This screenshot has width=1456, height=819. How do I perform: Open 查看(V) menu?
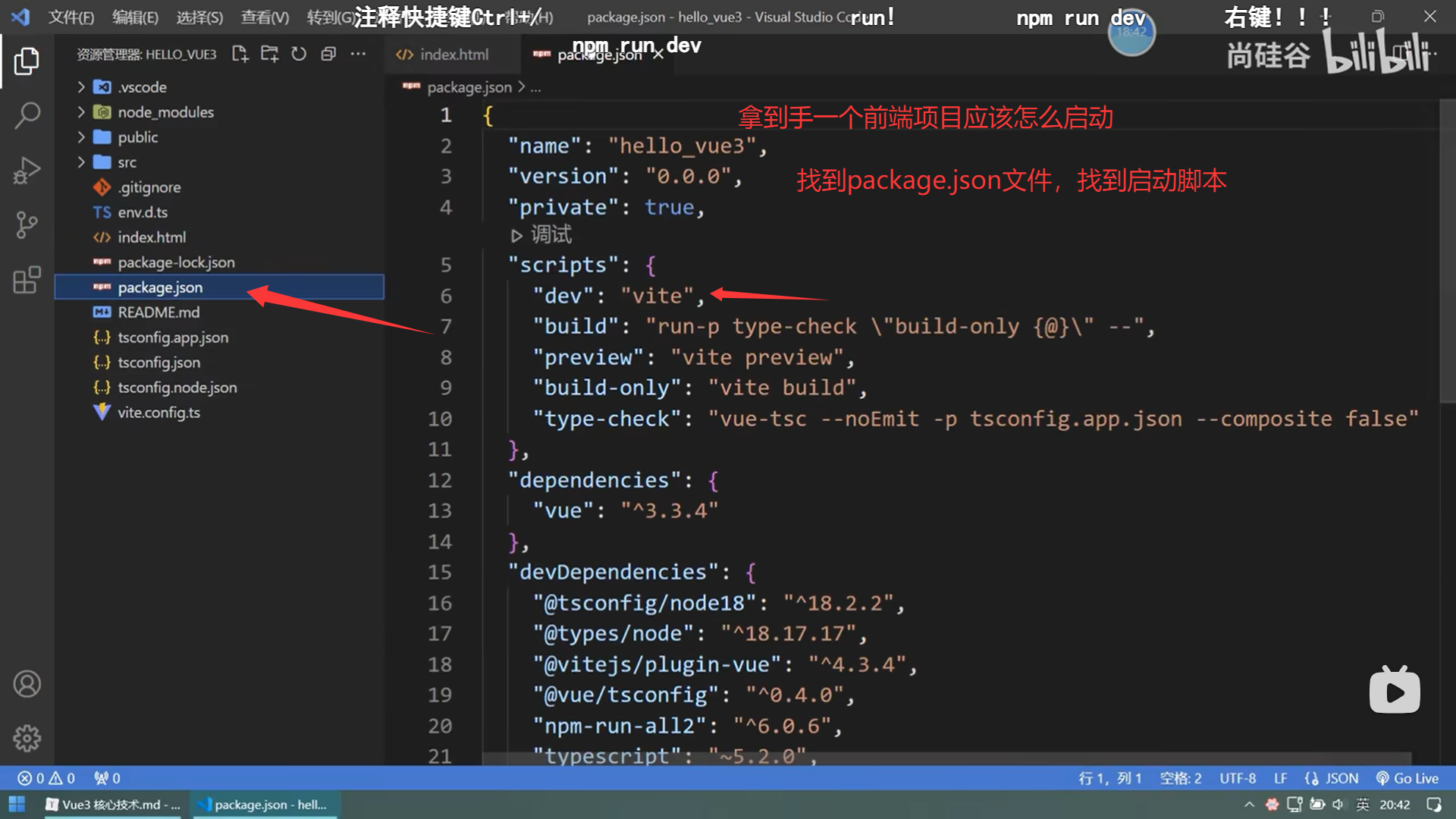(265, 17)
